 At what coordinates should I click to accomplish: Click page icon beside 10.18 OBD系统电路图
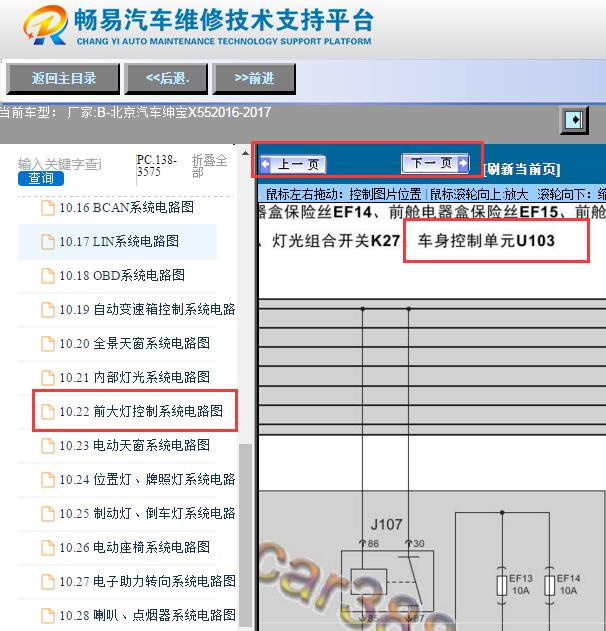pos(48,276)
